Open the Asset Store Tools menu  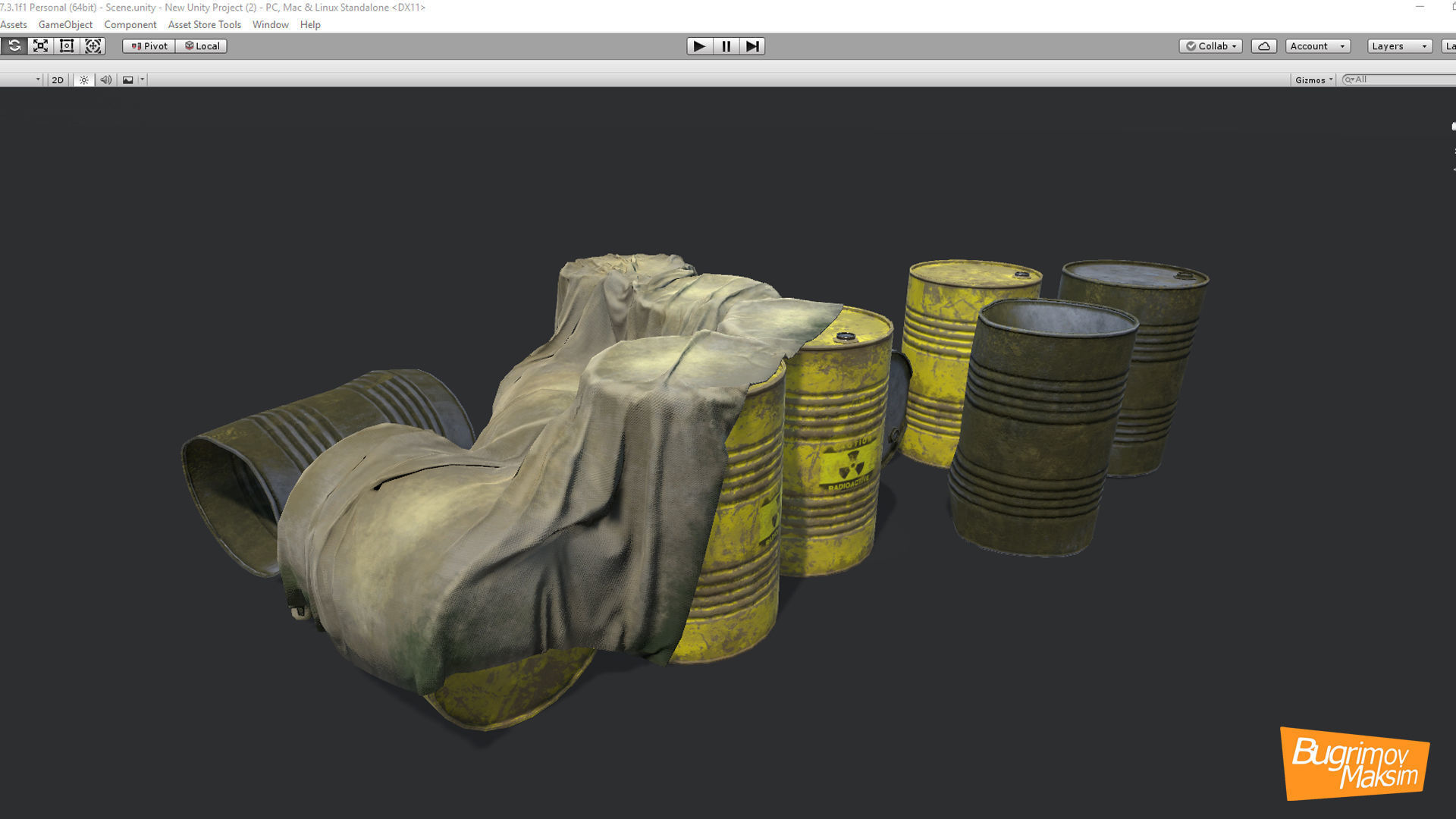click(x=205, y=25)
